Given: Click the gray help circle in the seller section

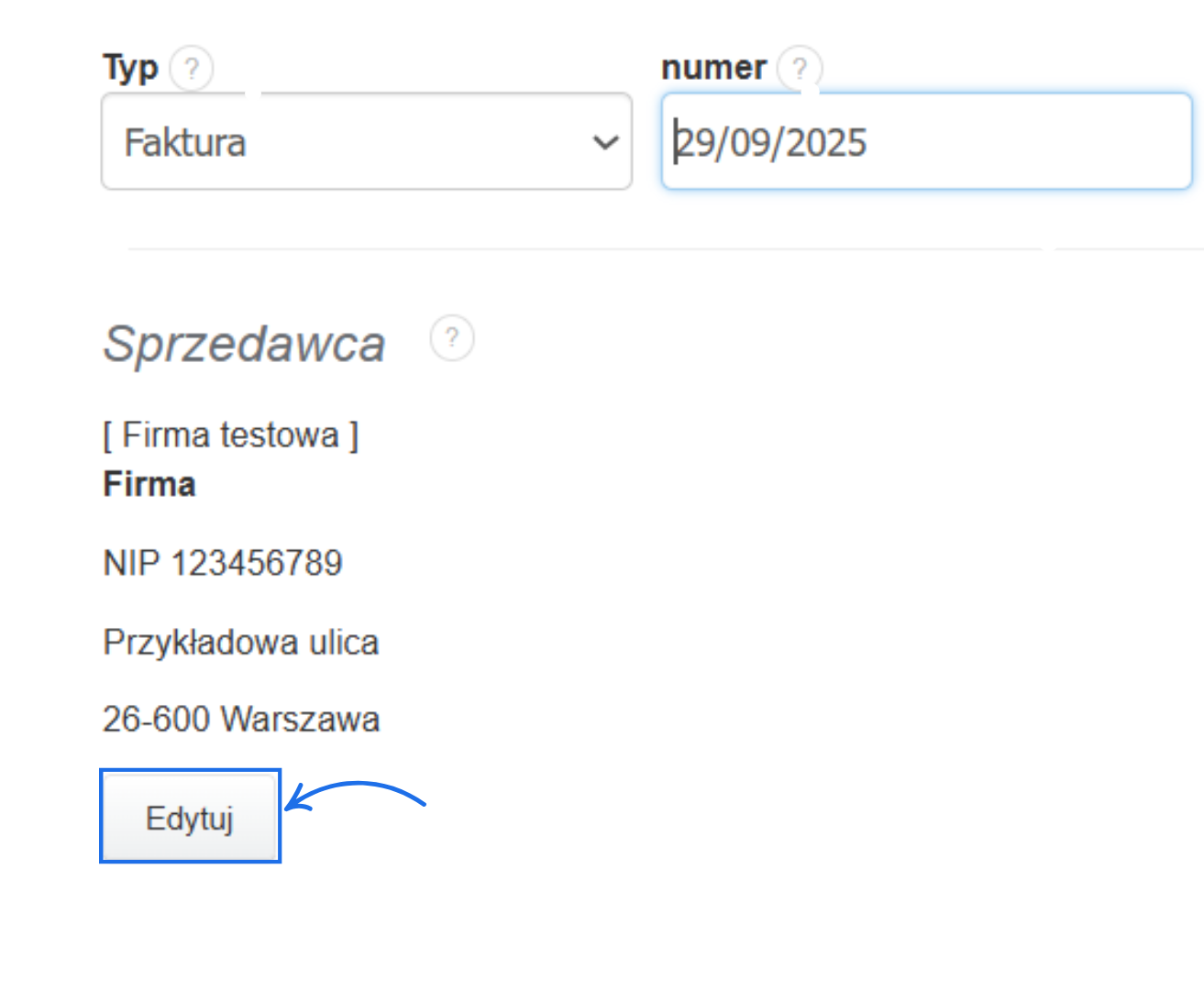Looking at the screenshot, I should pos(451,338).
